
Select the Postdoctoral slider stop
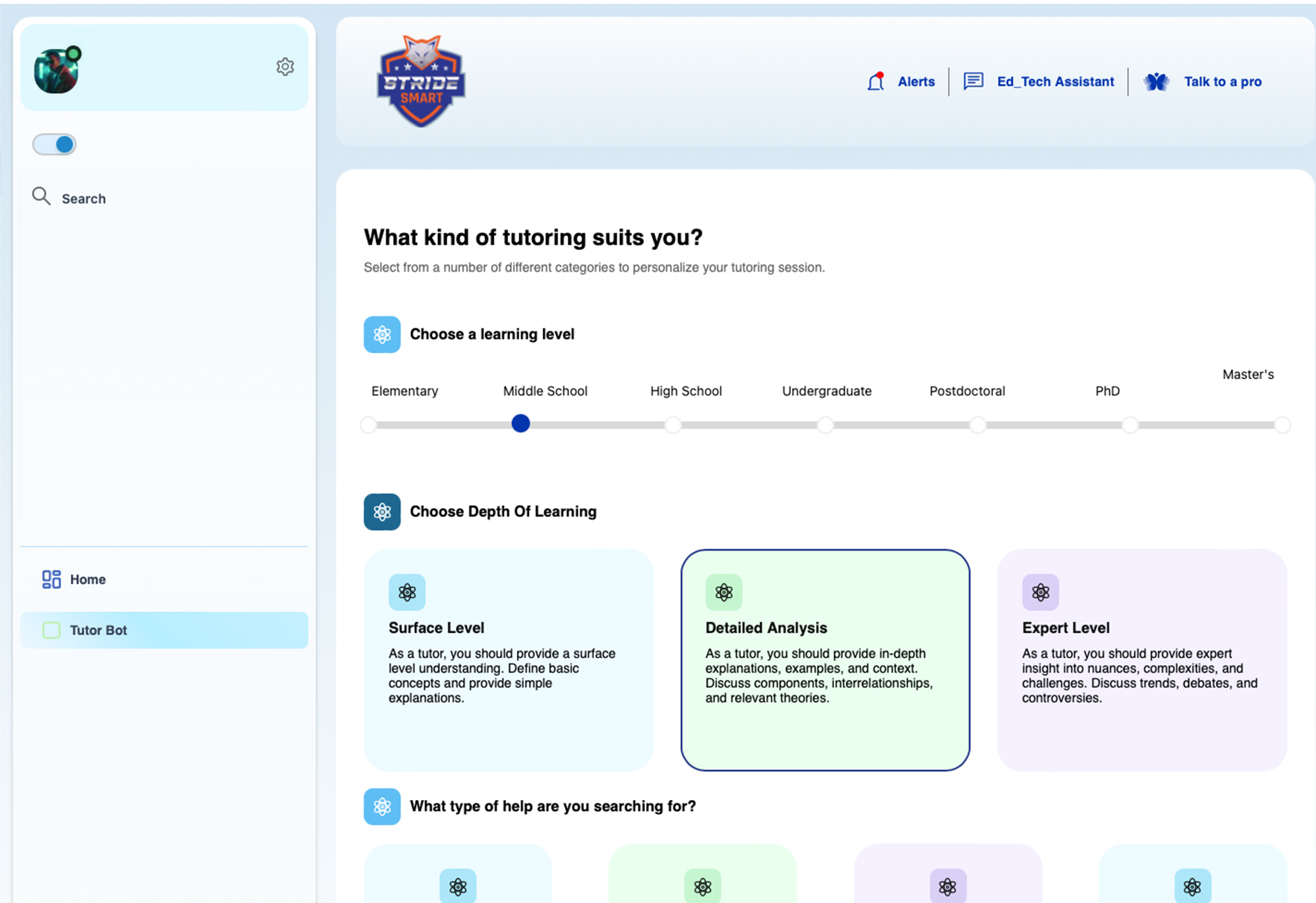[x=977, y=425]
